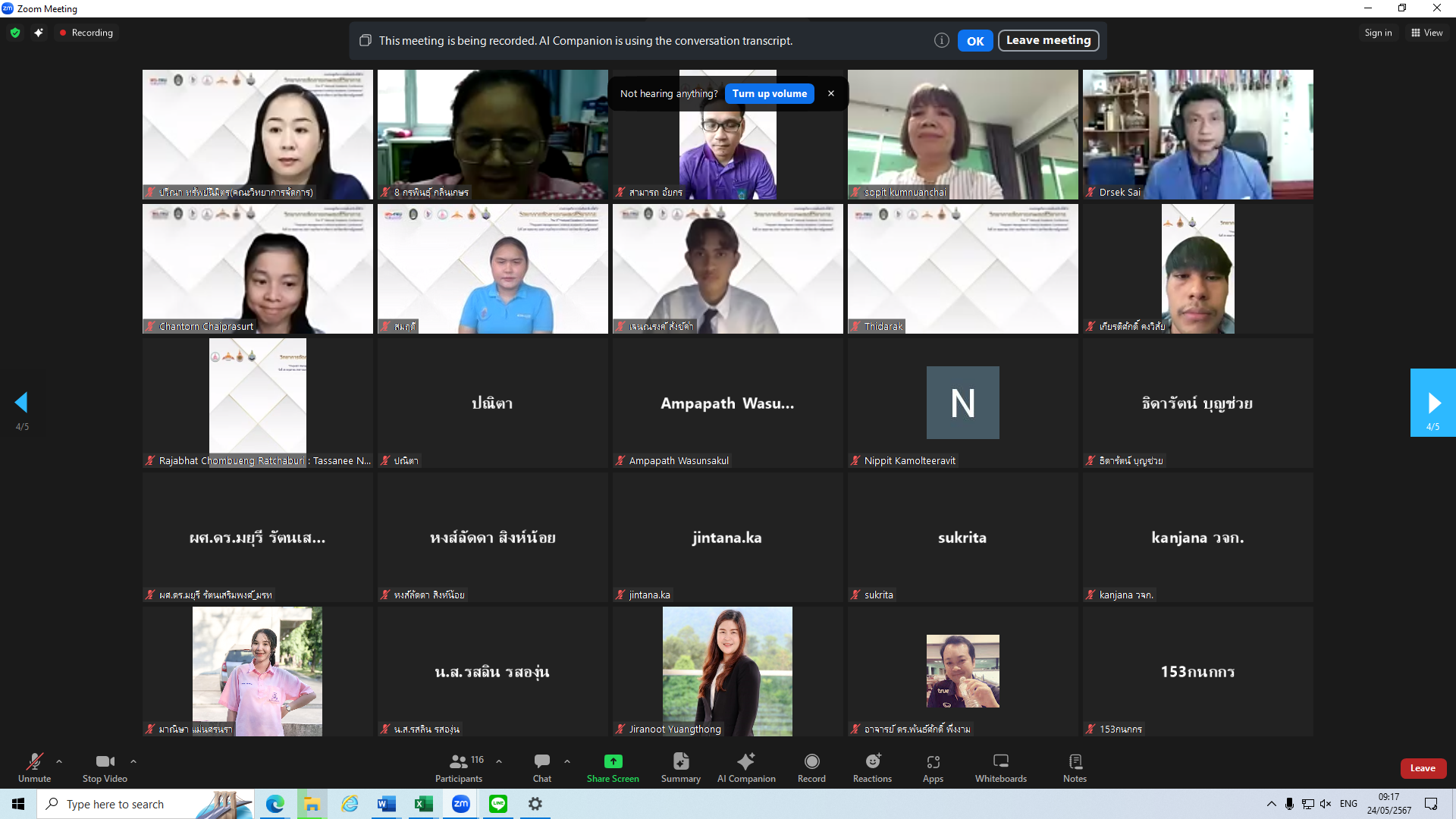Open the AI Companion toolbar icon
This screenshot has width=1456, height=819.
(746, 761)
